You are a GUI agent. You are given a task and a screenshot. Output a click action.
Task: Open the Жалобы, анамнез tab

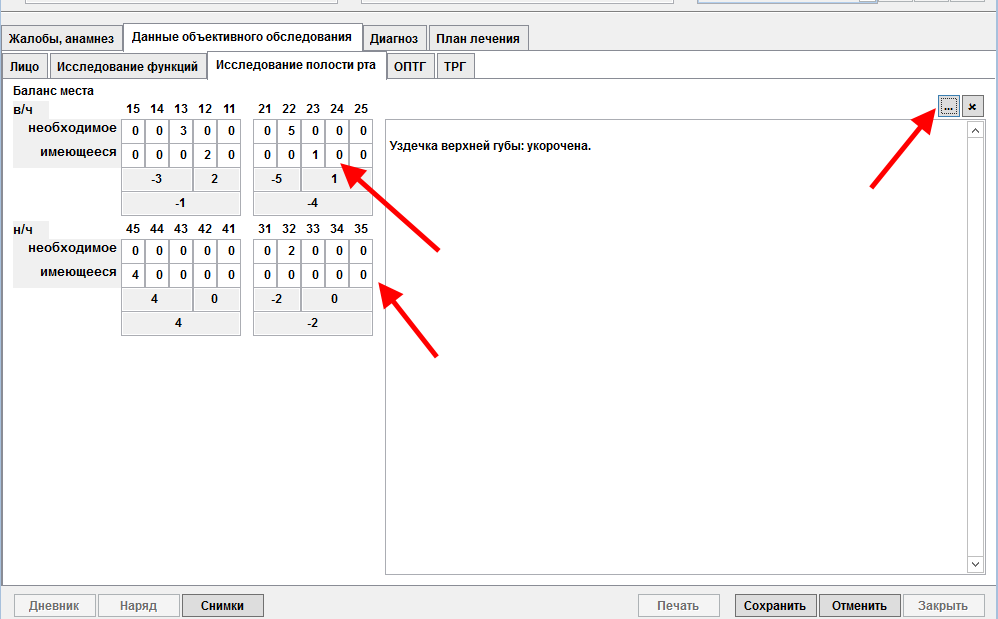tap(62, 39)
